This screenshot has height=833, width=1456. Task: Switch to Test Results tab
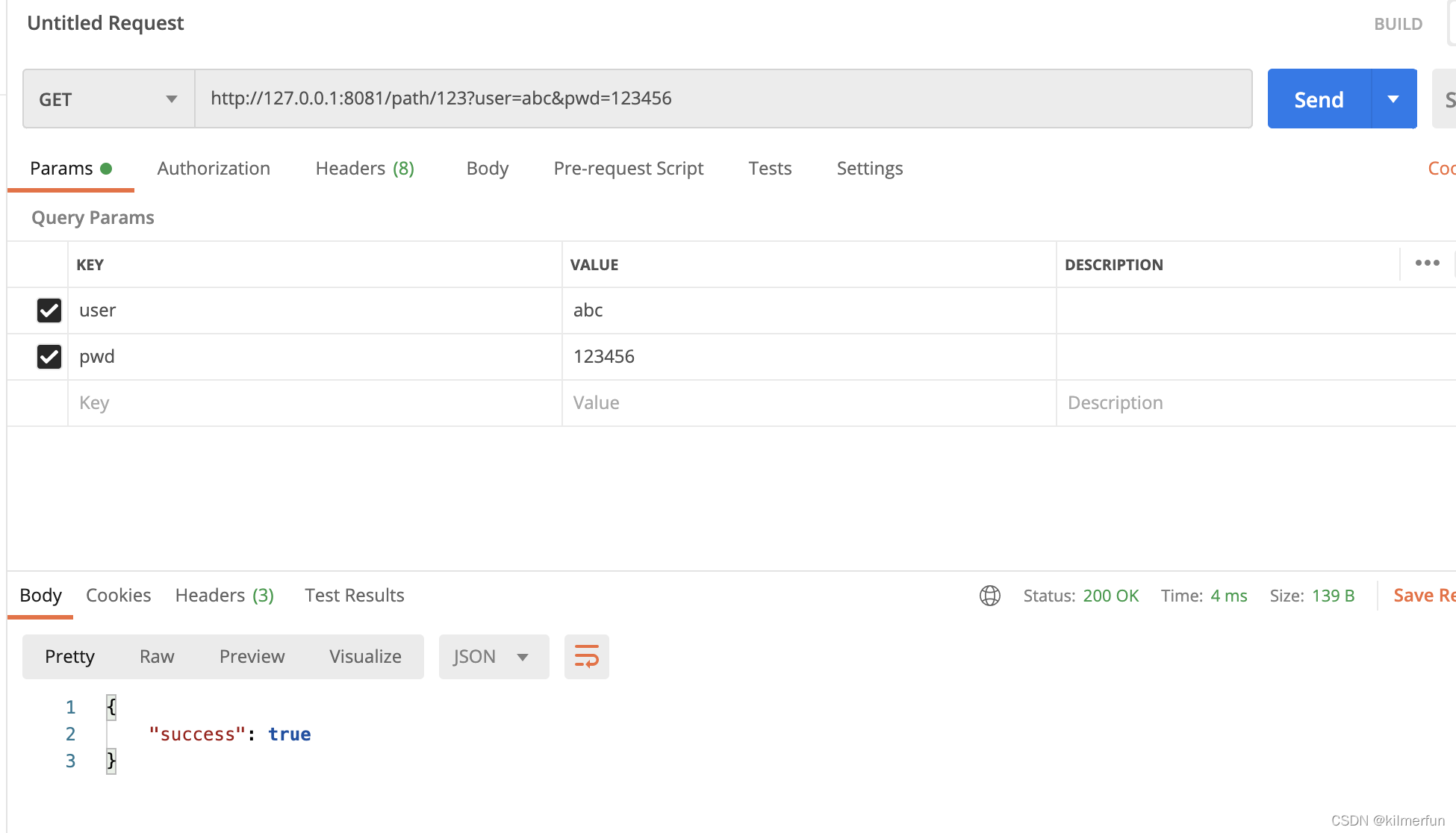pyautogui.click(x=354, y=596)
